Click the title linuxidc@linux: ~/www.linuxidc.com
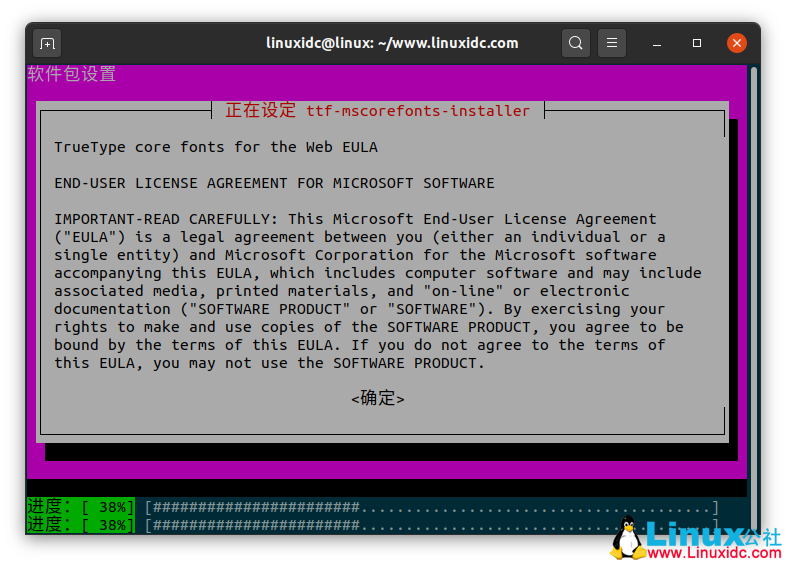This screenshot has width=786, height=563. tap(392, 43)
